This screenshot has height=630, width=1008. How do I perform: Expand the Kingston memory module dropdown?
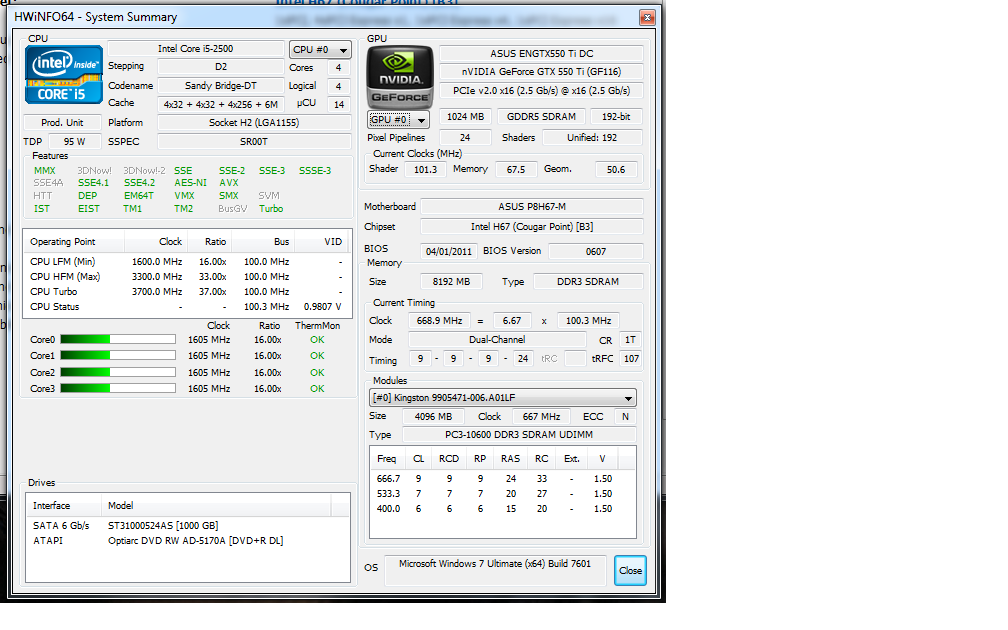503,398
